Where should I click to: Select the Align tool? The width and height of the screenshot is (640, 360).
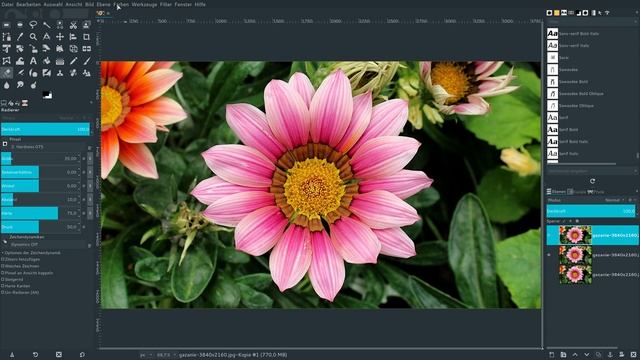73,37
